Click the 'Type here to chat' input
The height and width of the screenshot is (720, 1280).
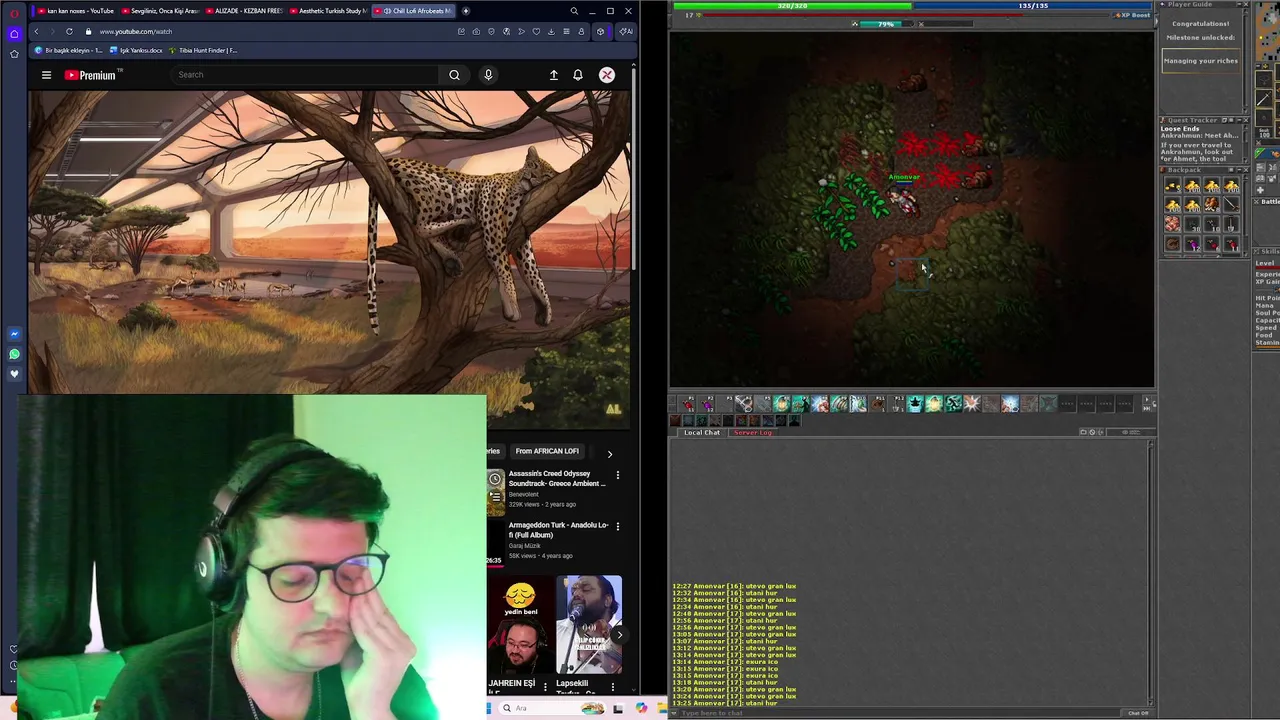tap(900, 713)
